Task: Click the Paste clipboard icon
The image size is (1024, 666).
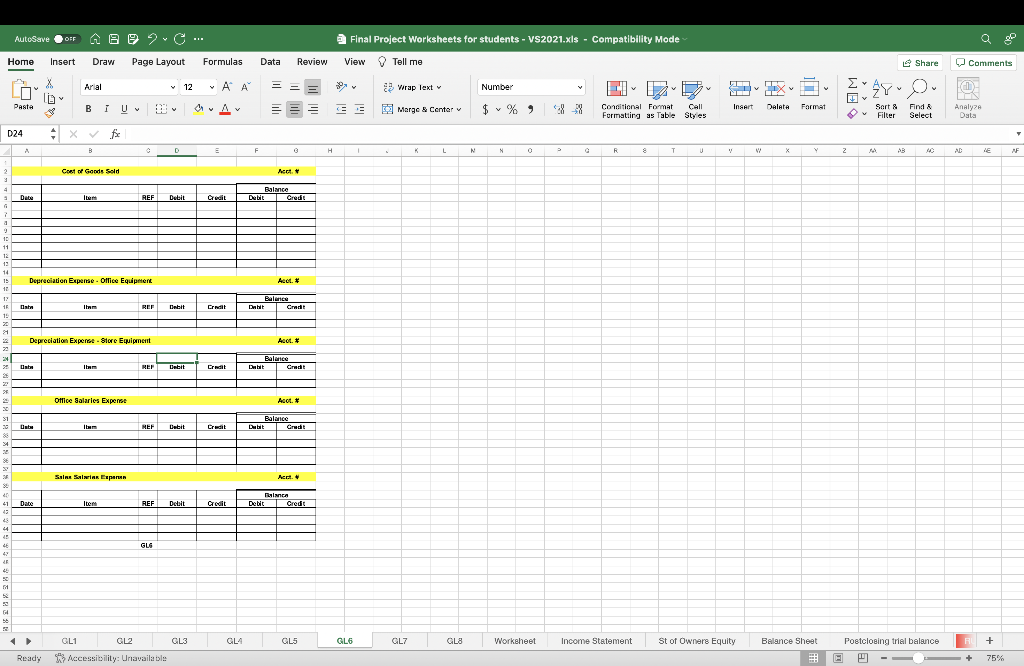Action: point(22,91)
